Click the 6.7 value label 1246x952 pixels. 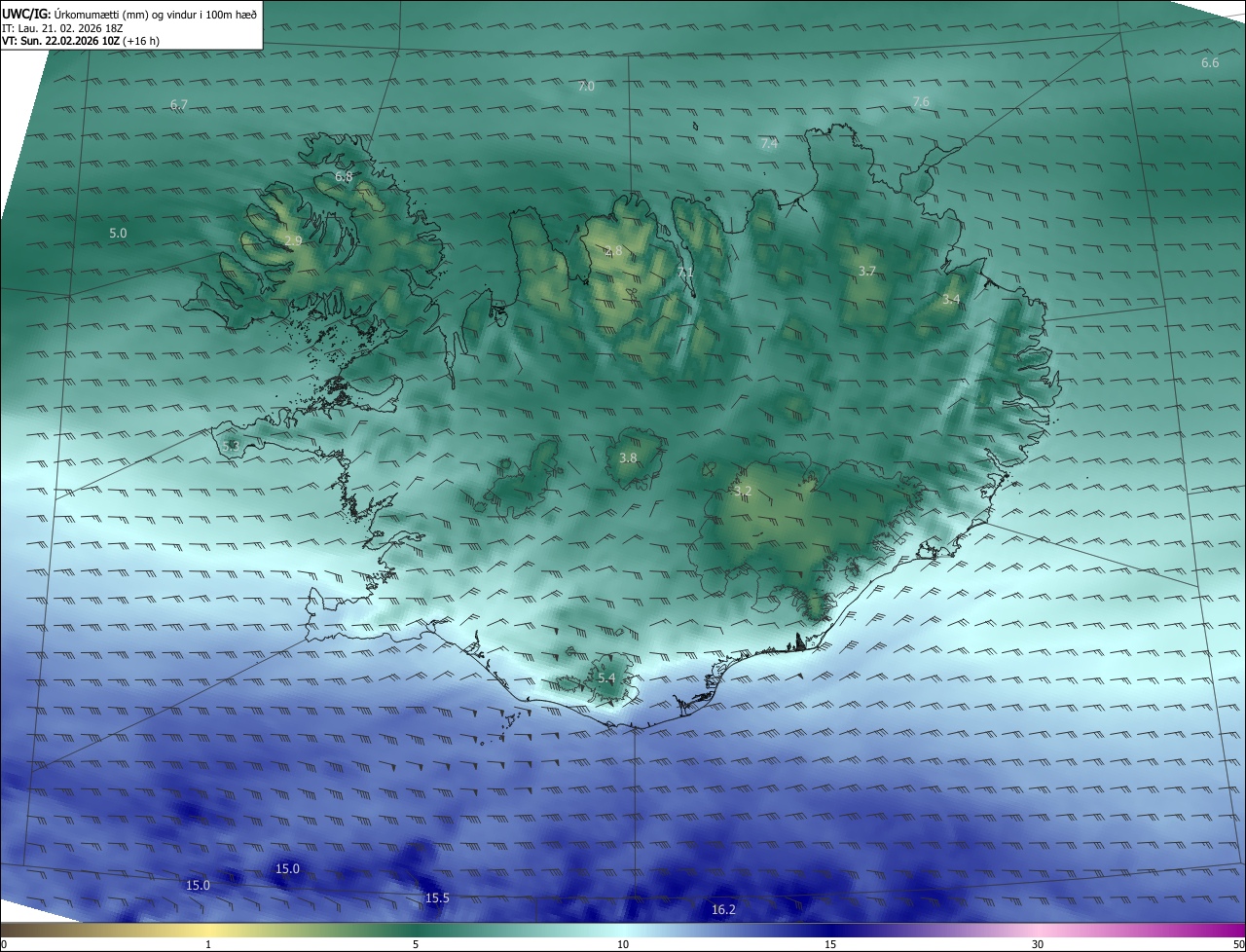(179, 104)
